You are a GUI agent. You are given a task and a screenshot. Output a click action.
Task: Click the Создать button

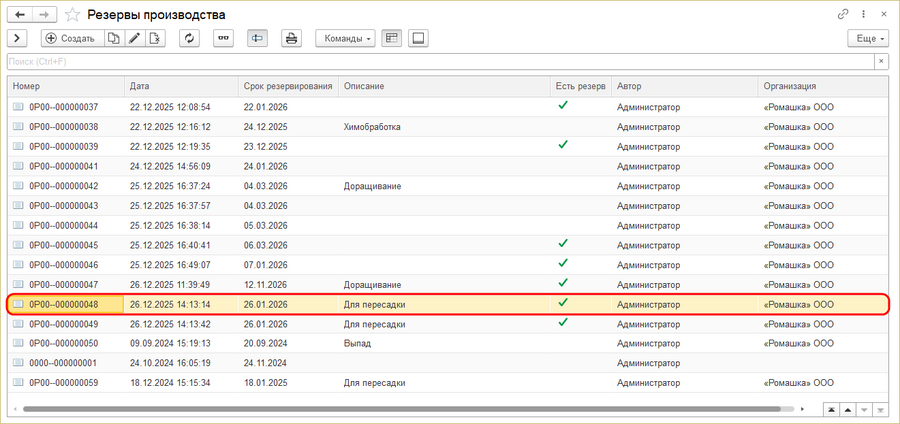70,38
